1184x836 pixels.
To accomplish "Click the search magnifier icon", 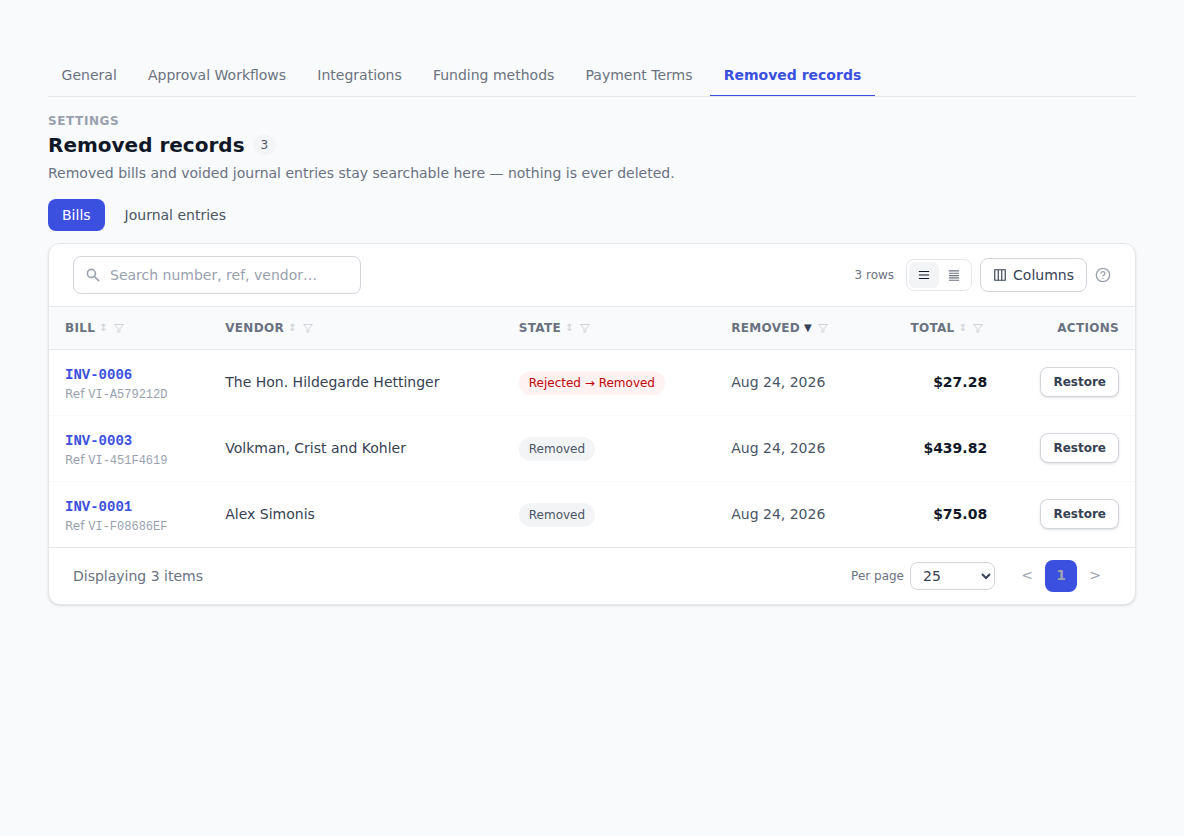I will pos(93,275).
